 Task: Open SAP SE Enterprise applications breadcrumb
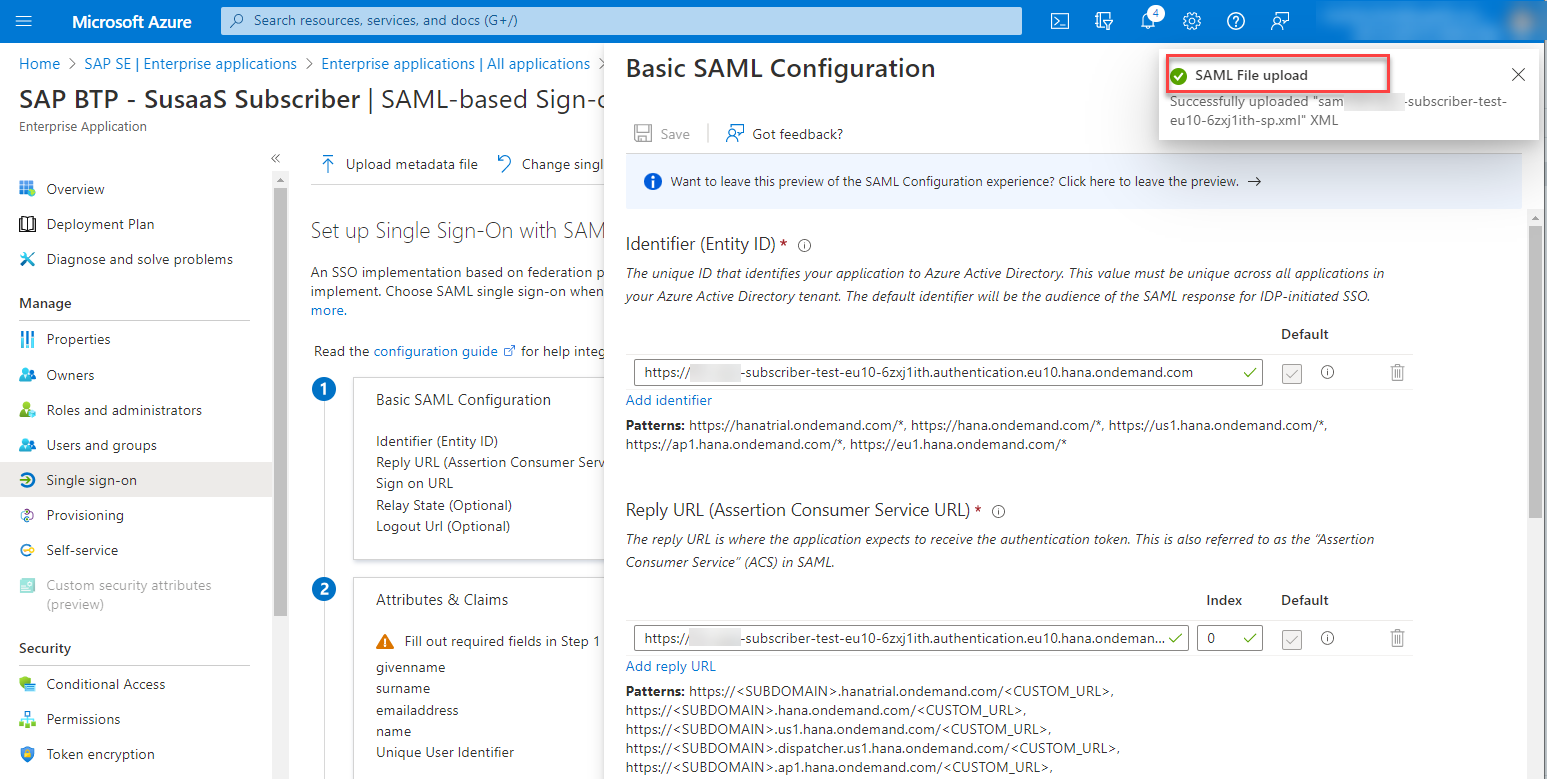(190, 64)
